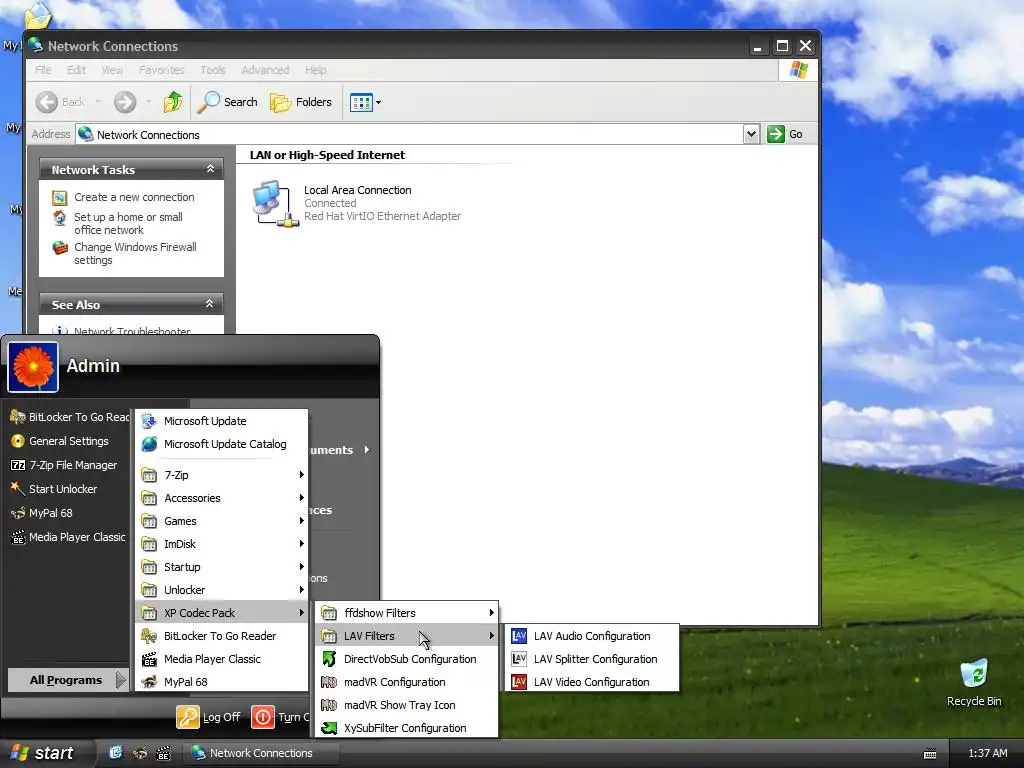Click the on-screen keyboard tray icon

click(930, 754)
